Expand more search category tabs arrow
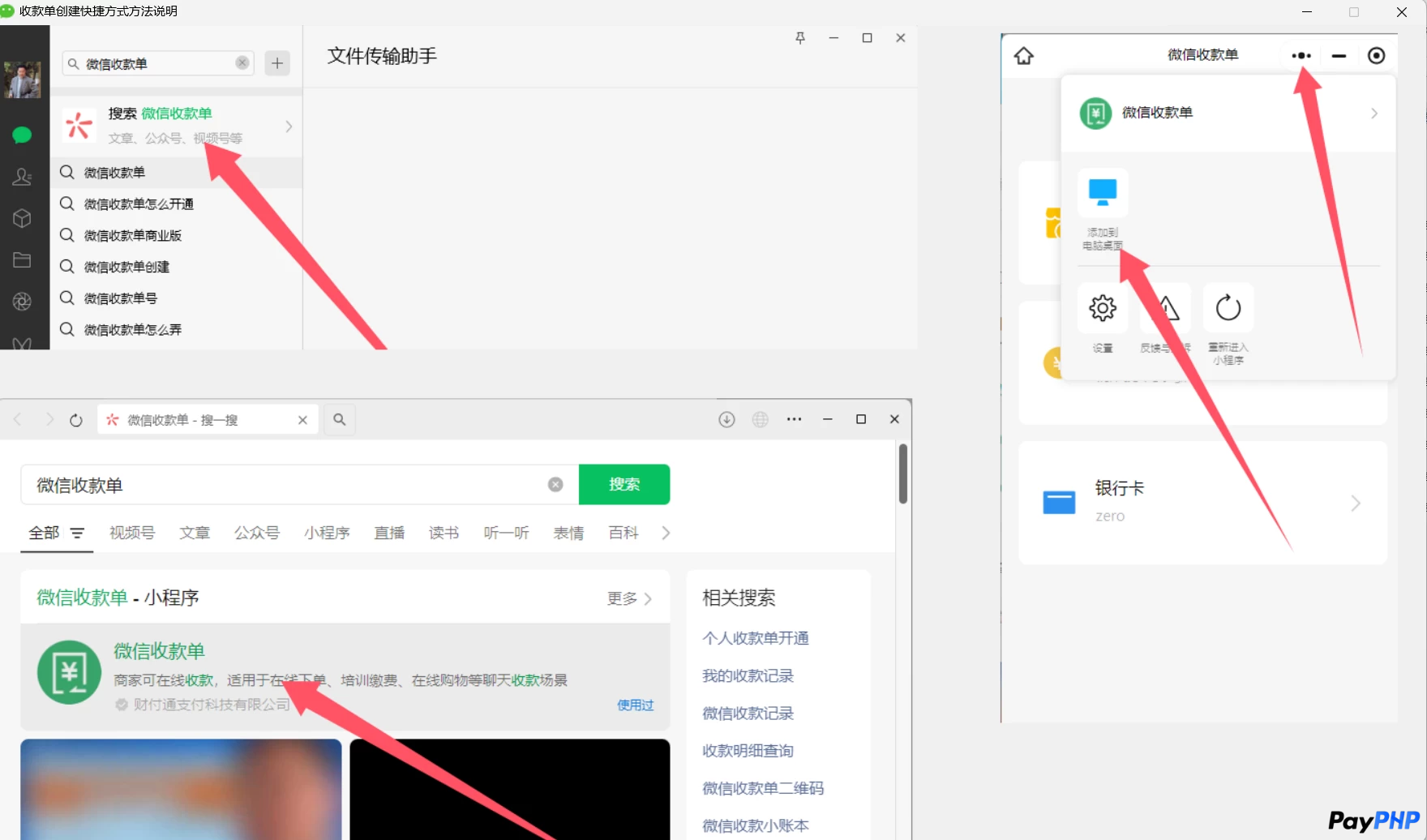1427x840 pixels. (x=666, y=533)
